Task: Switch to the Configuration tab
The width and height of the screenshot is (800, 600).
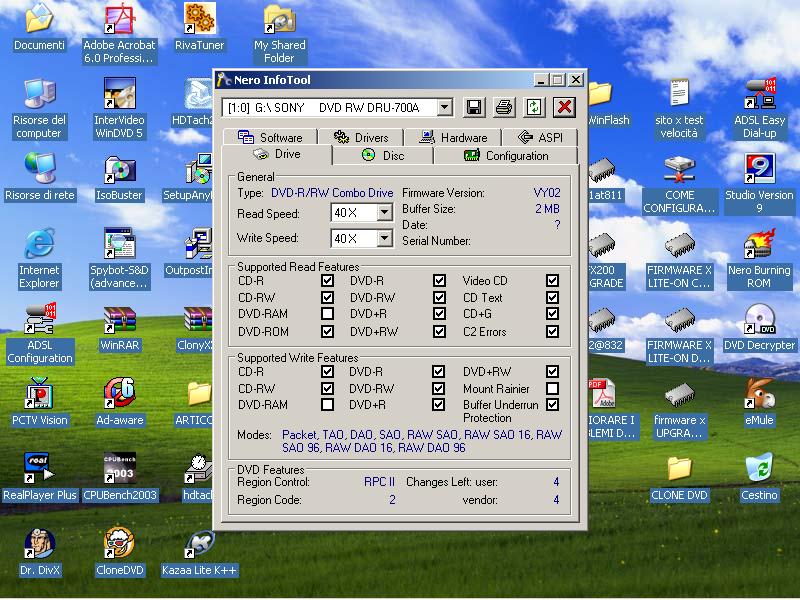Action: click(x=506, y=156)
